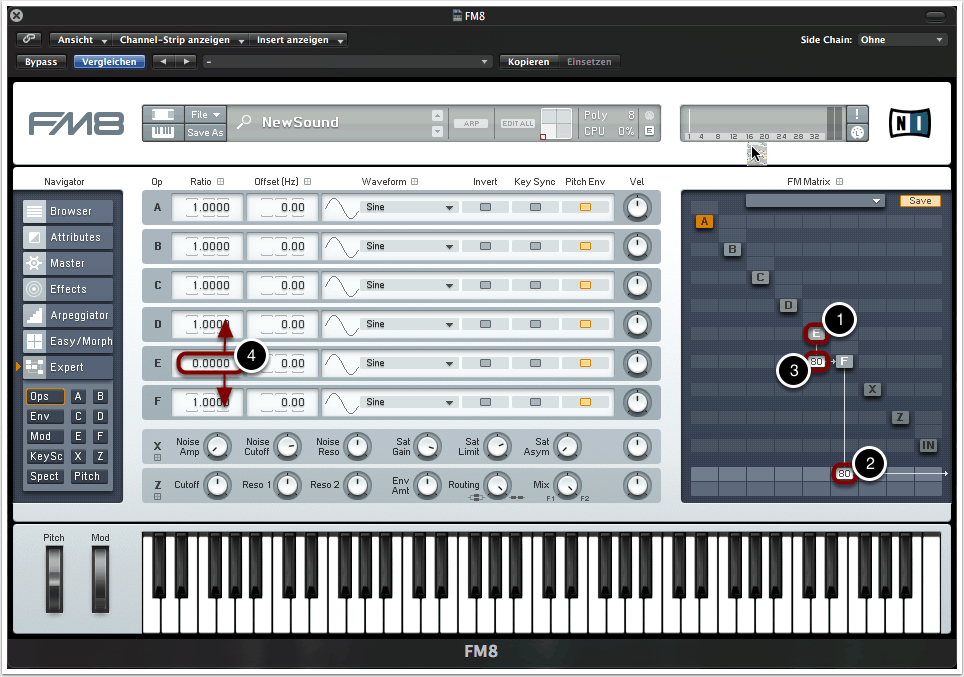Screen dimensions: 964x677
Task: Open the Easy/Morph page
Action: point(67,341)
